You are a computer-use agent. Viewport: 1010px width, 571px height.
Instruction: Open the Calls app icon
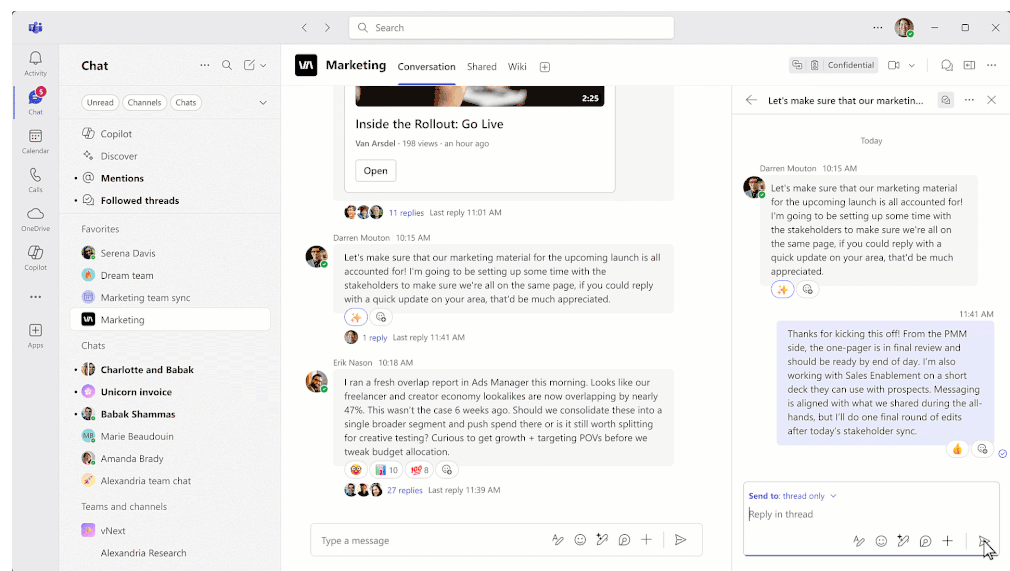pos(35,179)
